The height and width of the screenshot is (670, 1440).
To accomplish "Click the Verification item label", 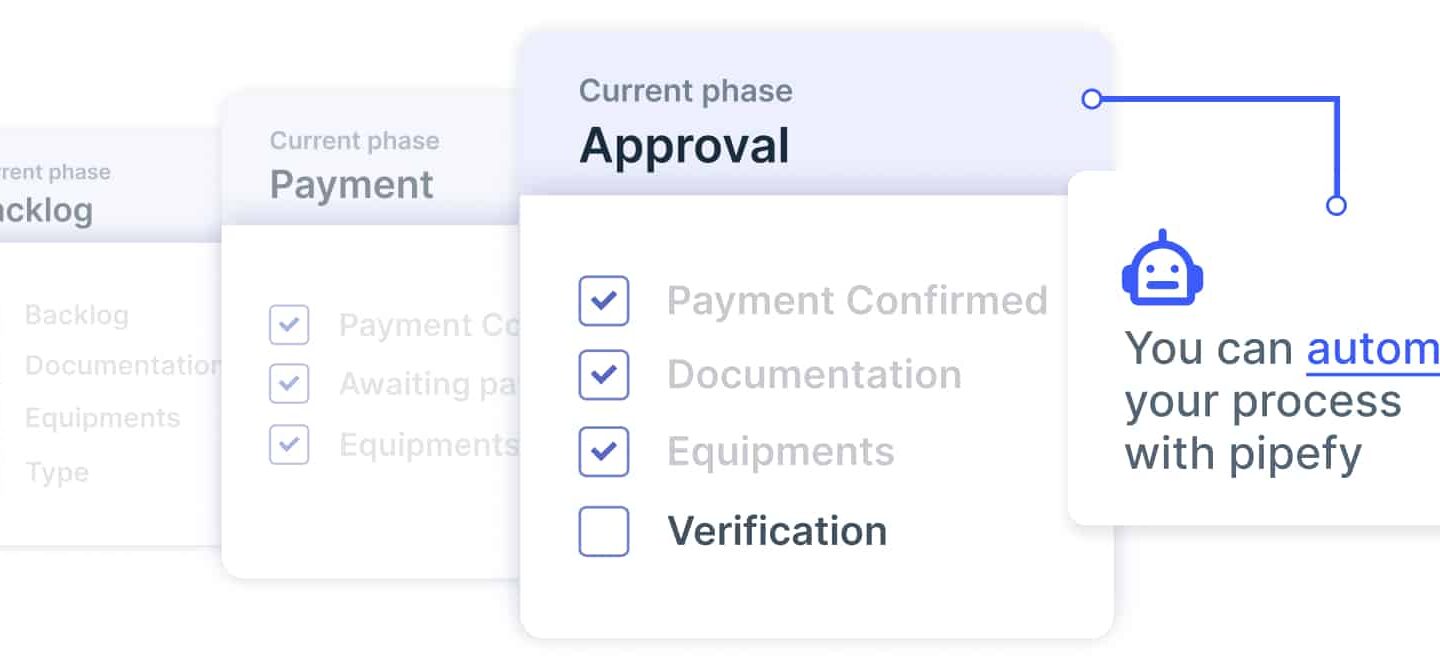I will [777, 531].
